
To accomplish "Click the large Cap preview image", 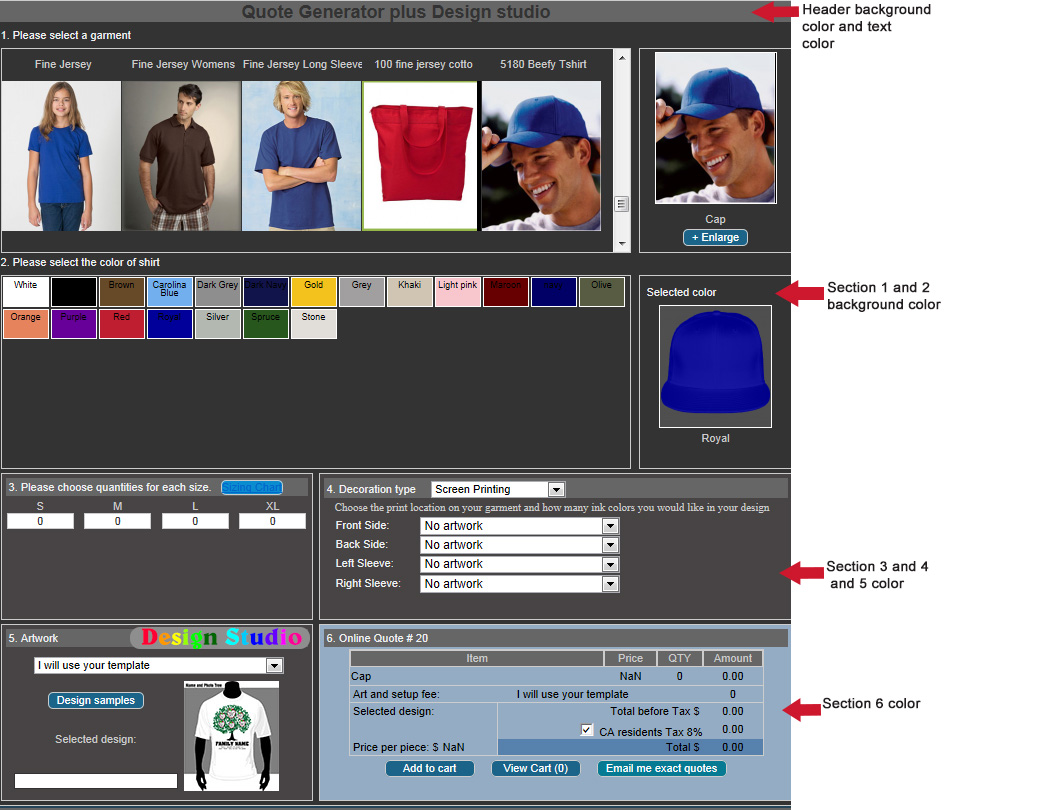I will (x=715, y=127).
